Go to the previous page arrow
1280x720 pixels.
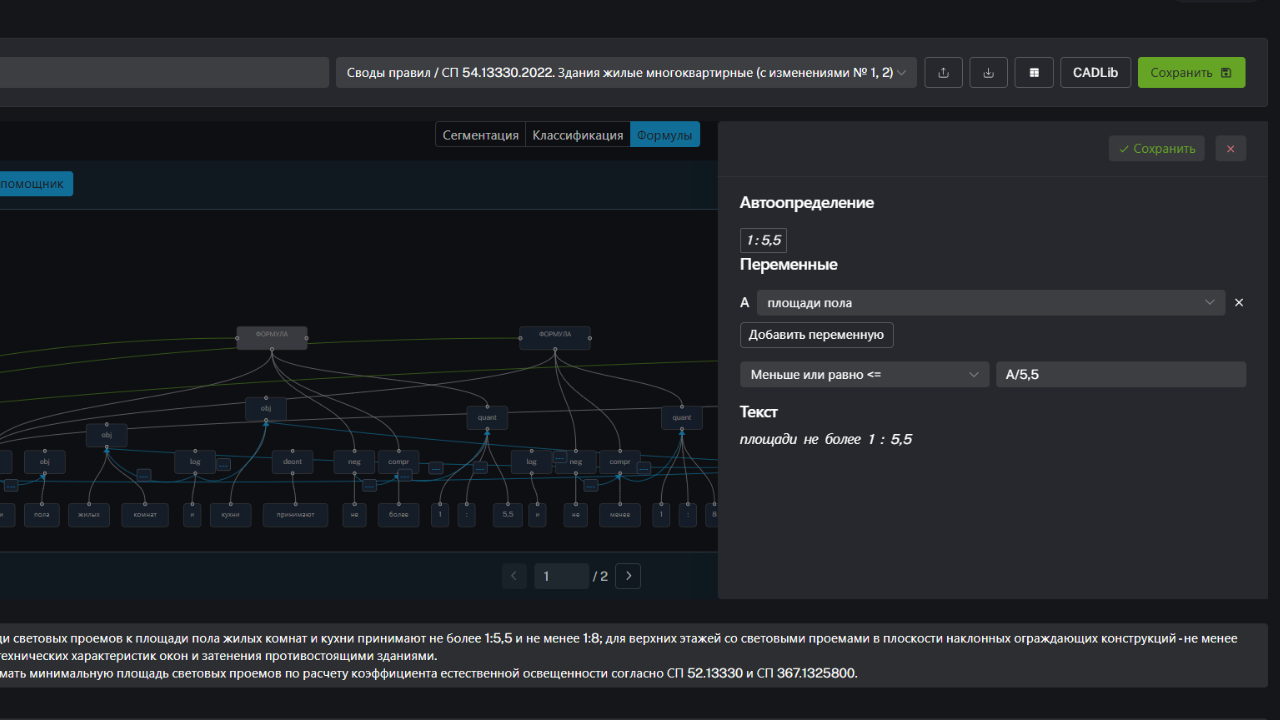514,576
